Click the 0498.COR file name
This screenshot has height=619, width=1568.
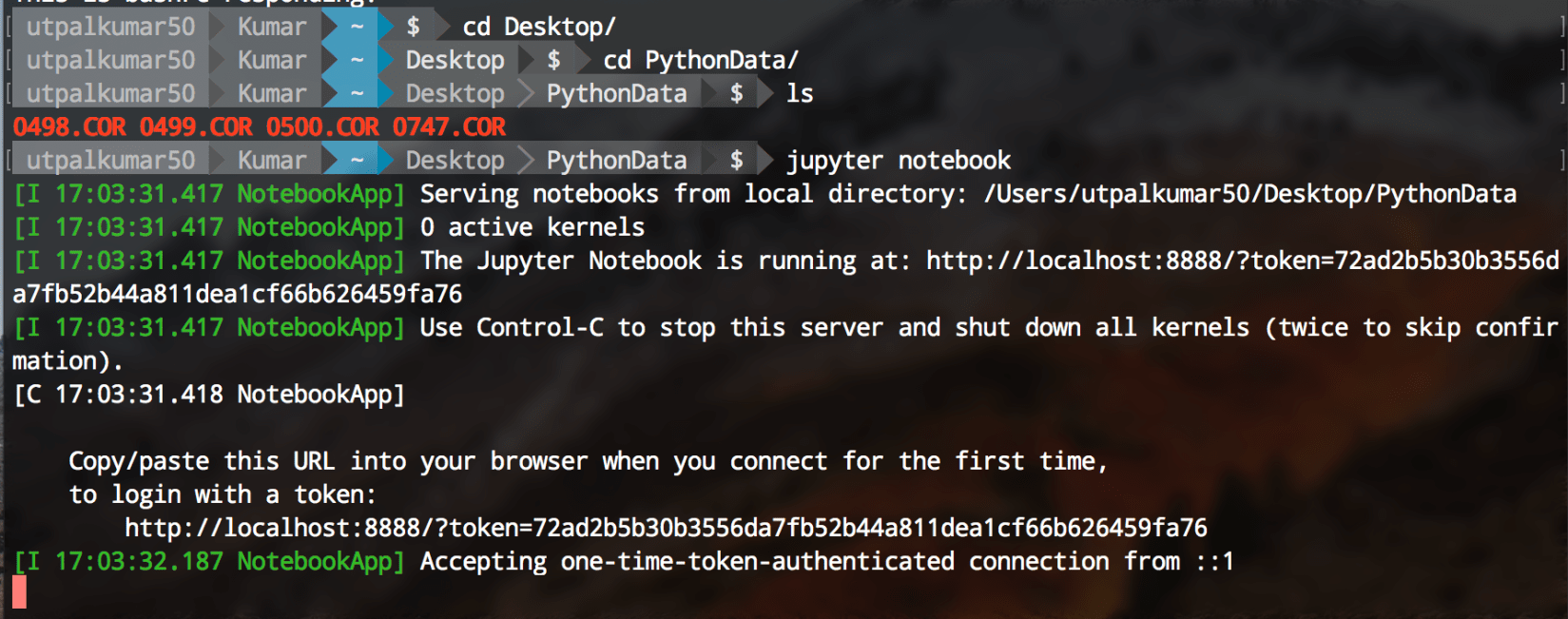point(69,127)
